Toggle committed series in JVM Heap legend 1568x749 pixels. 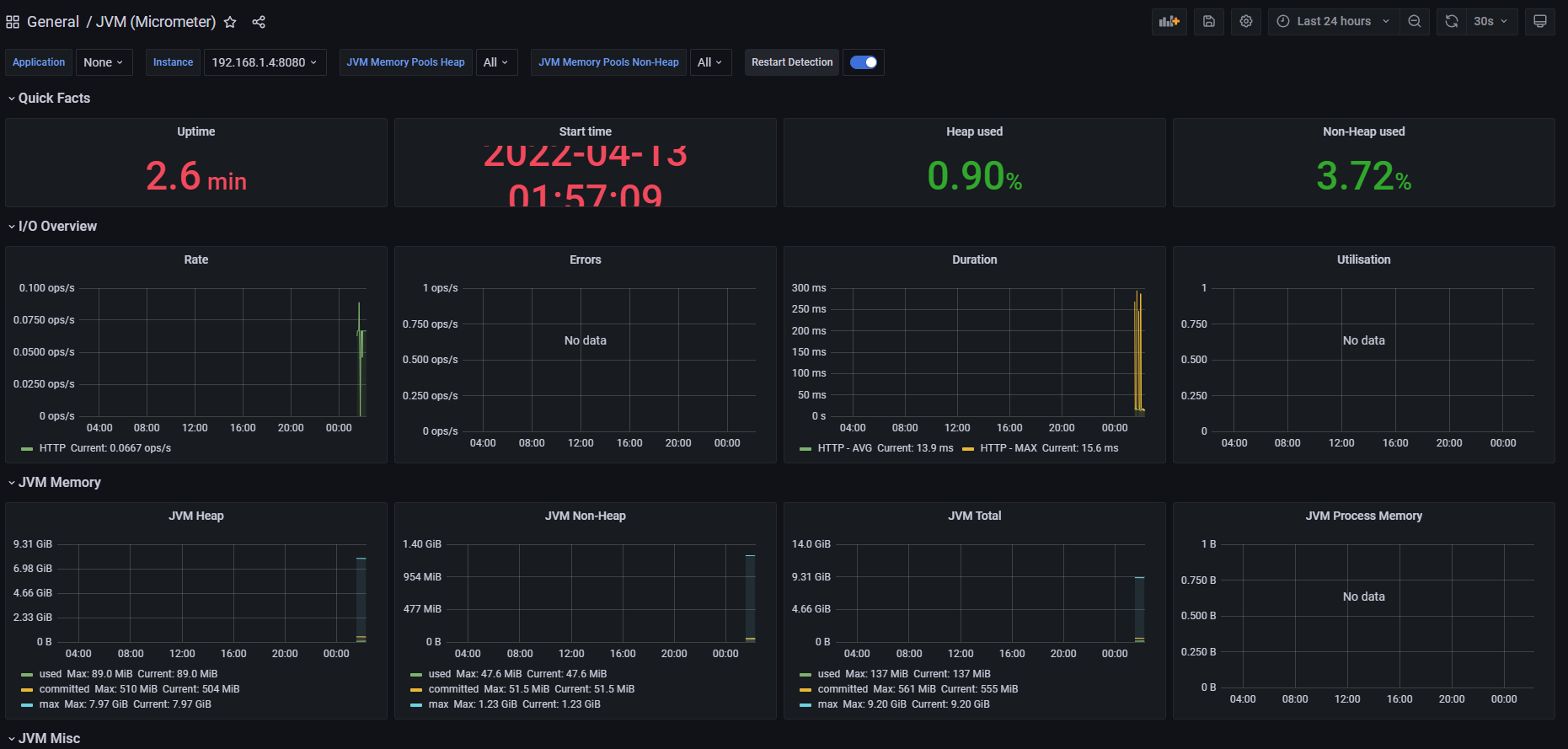64,689
